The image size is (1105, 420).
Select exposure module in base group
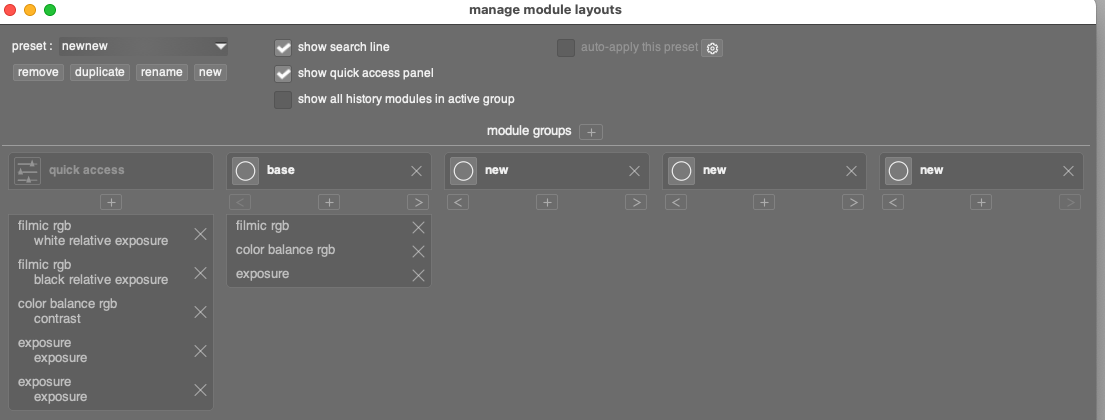pos(263,274)
